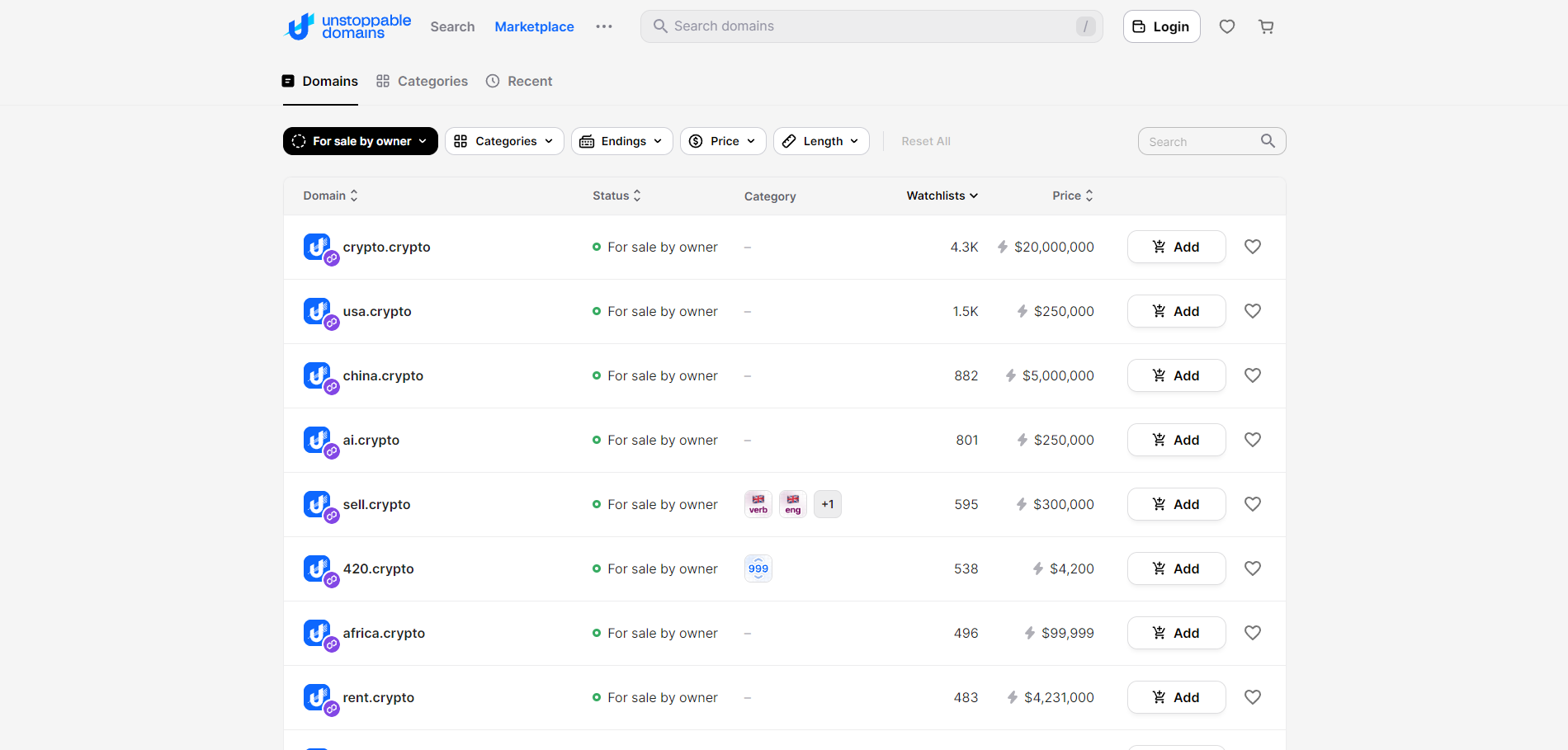Click the Login button
Viewport: 1568px width, 750px height.
click(1161, 26)
